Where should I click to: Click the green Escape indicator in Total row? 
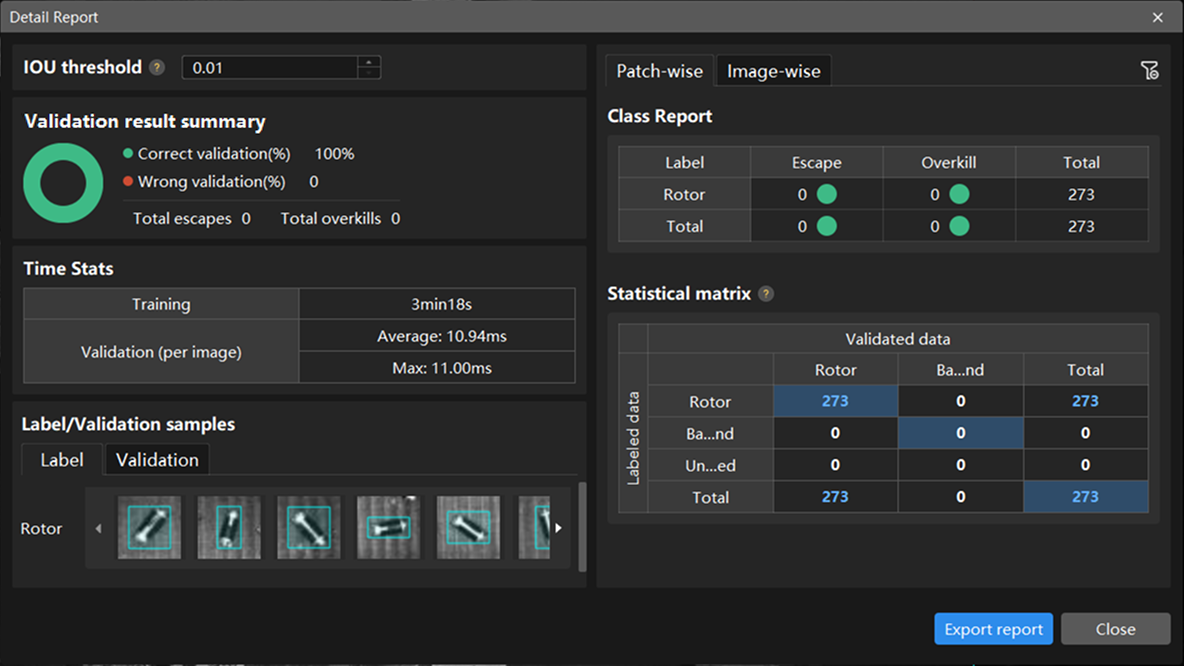(827, 226)
